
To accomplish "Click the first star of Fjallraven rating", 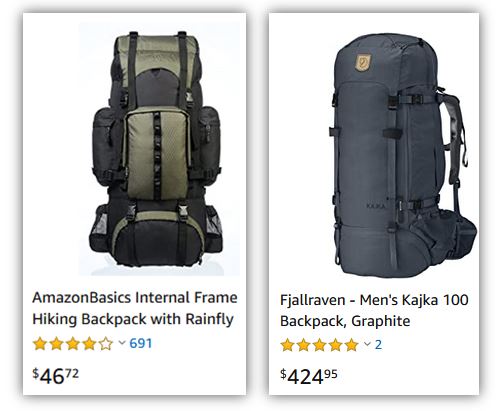I will (x=287, y=345).
